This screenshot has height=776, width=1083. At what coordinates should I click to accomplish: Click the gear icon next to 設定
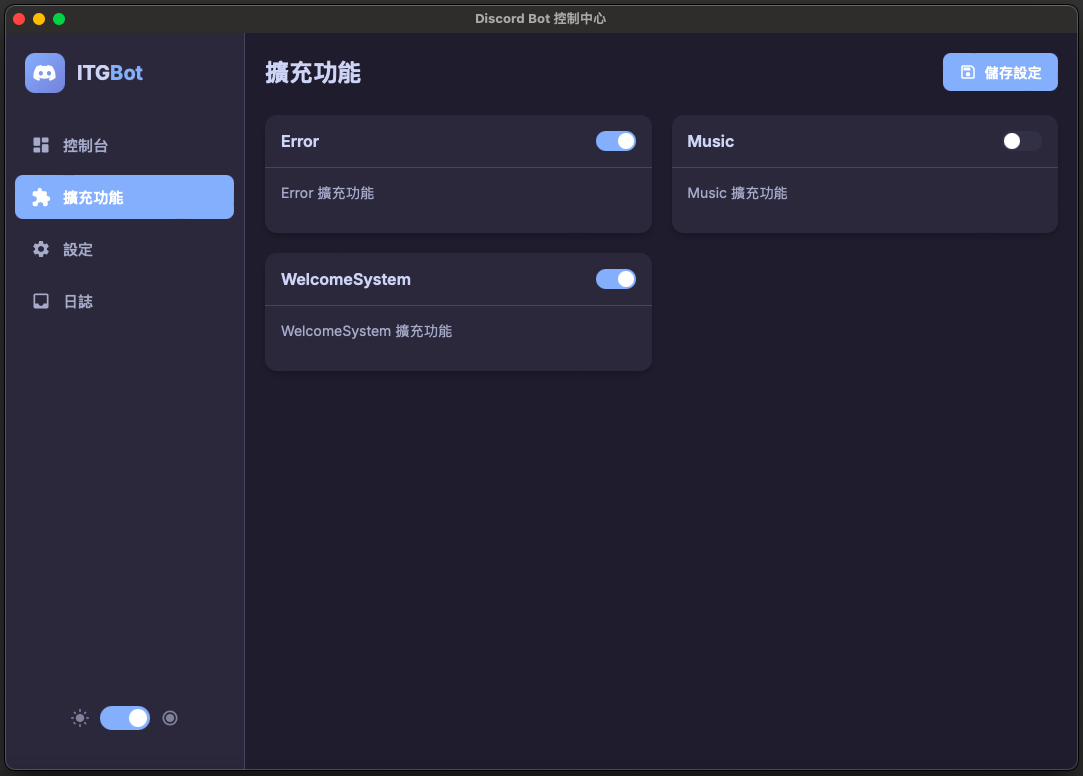click(x=40, y=249)
